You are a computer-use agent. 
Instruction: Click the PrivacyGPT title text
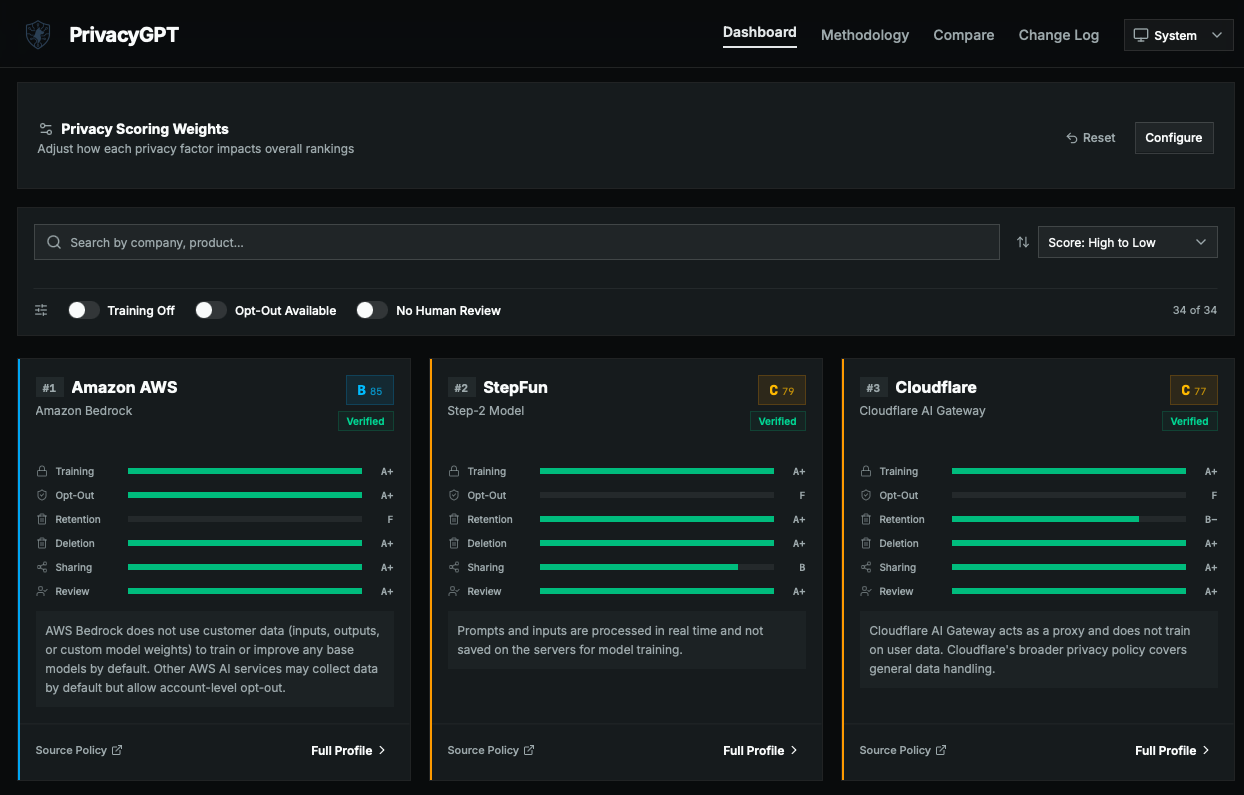point(124,35)
